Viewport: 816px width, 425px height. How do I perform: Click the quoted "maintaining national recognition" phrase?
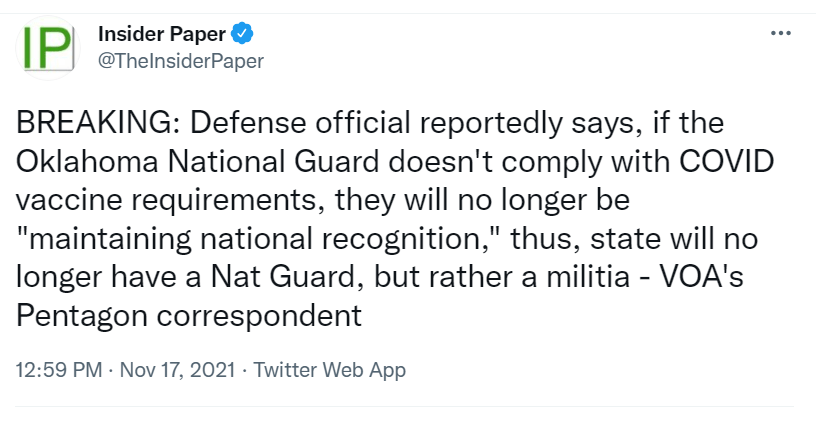pyautogui.click(x=234, y=239)
